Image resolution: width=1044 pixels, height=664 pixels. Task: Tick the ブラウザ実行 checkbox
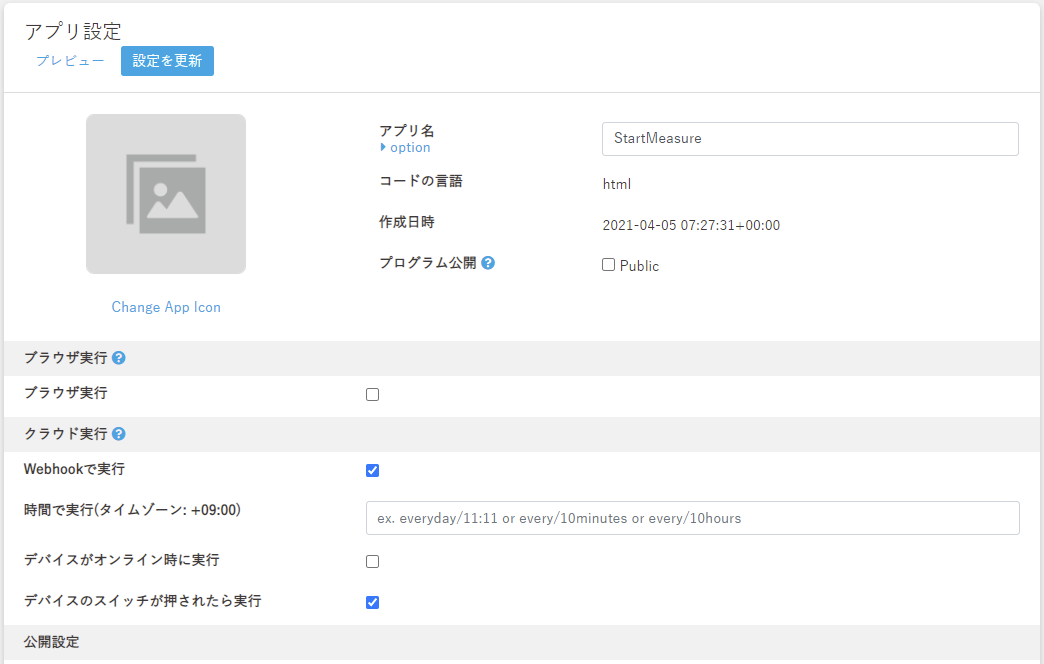pyautogui.click(x=372, y=395)
